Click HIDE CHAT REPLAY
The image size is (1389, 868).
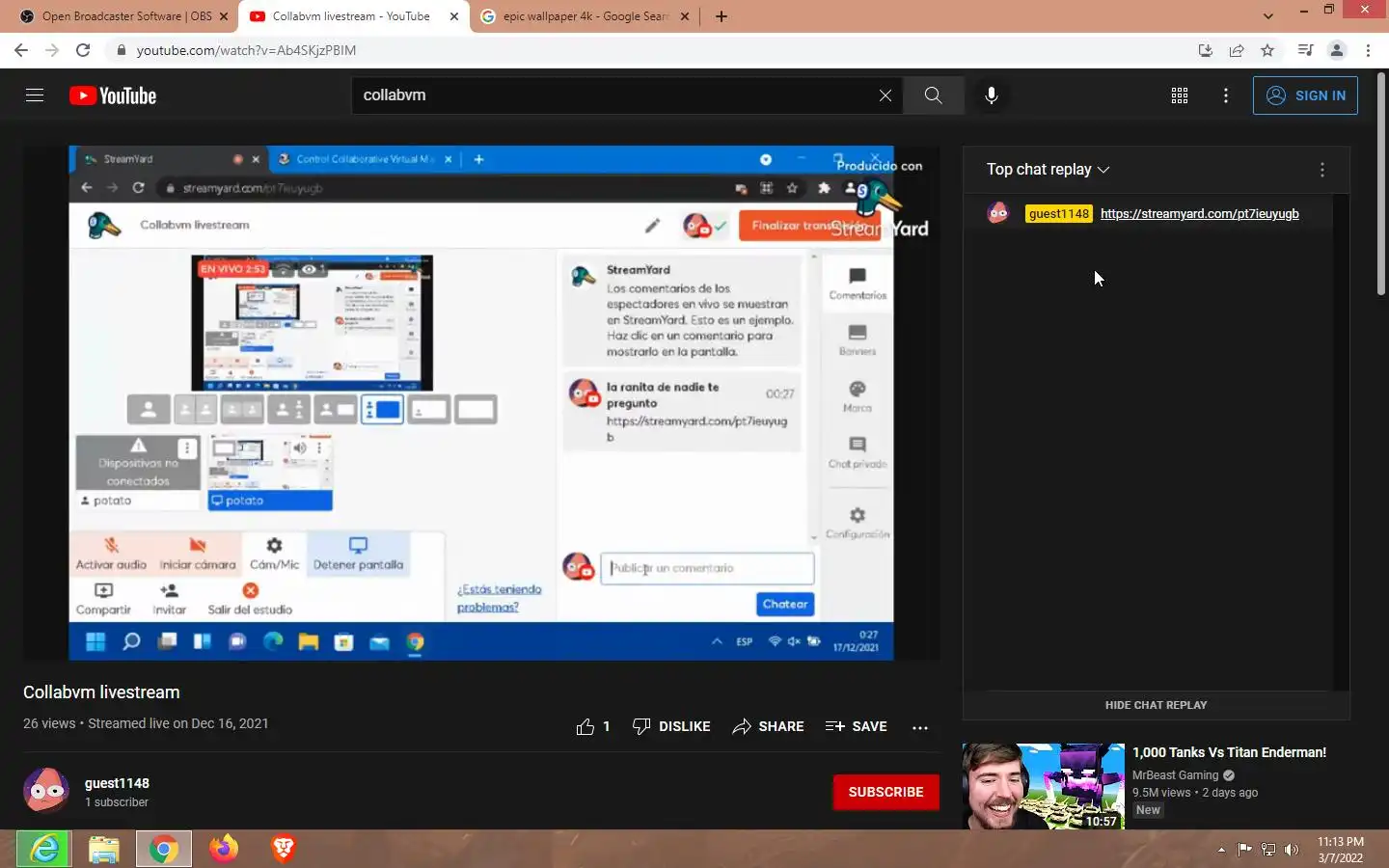(1156, 705)
